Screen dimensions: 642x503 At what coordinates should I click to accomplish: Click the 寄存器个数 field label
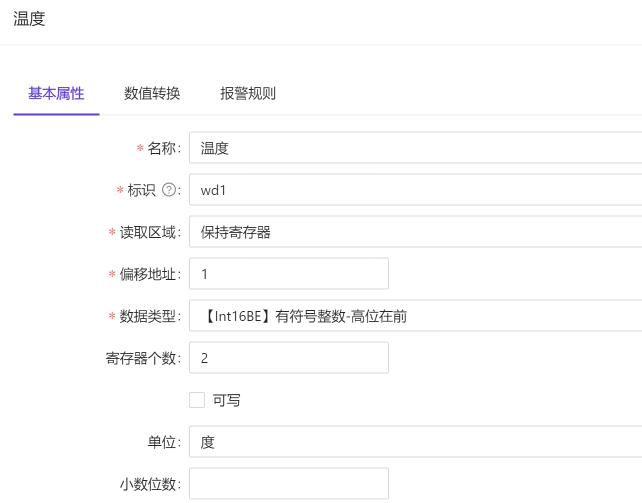[141, 358]
